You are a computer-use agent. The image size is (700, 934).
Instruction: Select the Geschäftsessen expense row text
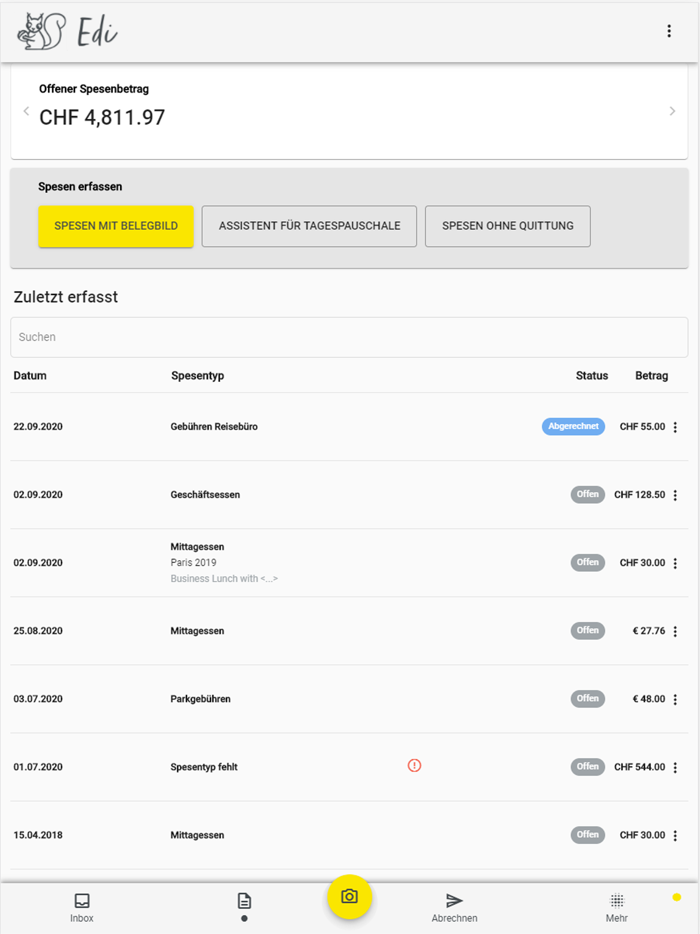pos(205,494)
